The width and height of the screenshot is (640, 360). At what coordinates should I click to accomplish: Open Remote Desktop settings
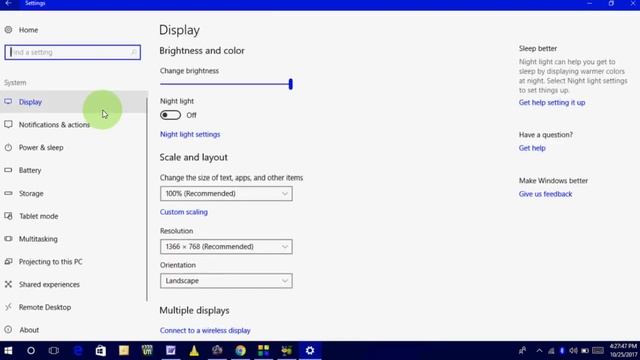45,307
